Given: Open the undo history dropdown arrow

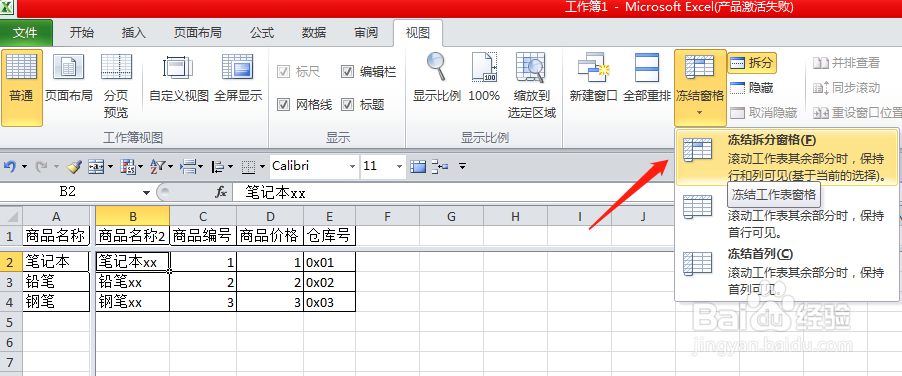Looking at the screenshot, I should point(24,167).
